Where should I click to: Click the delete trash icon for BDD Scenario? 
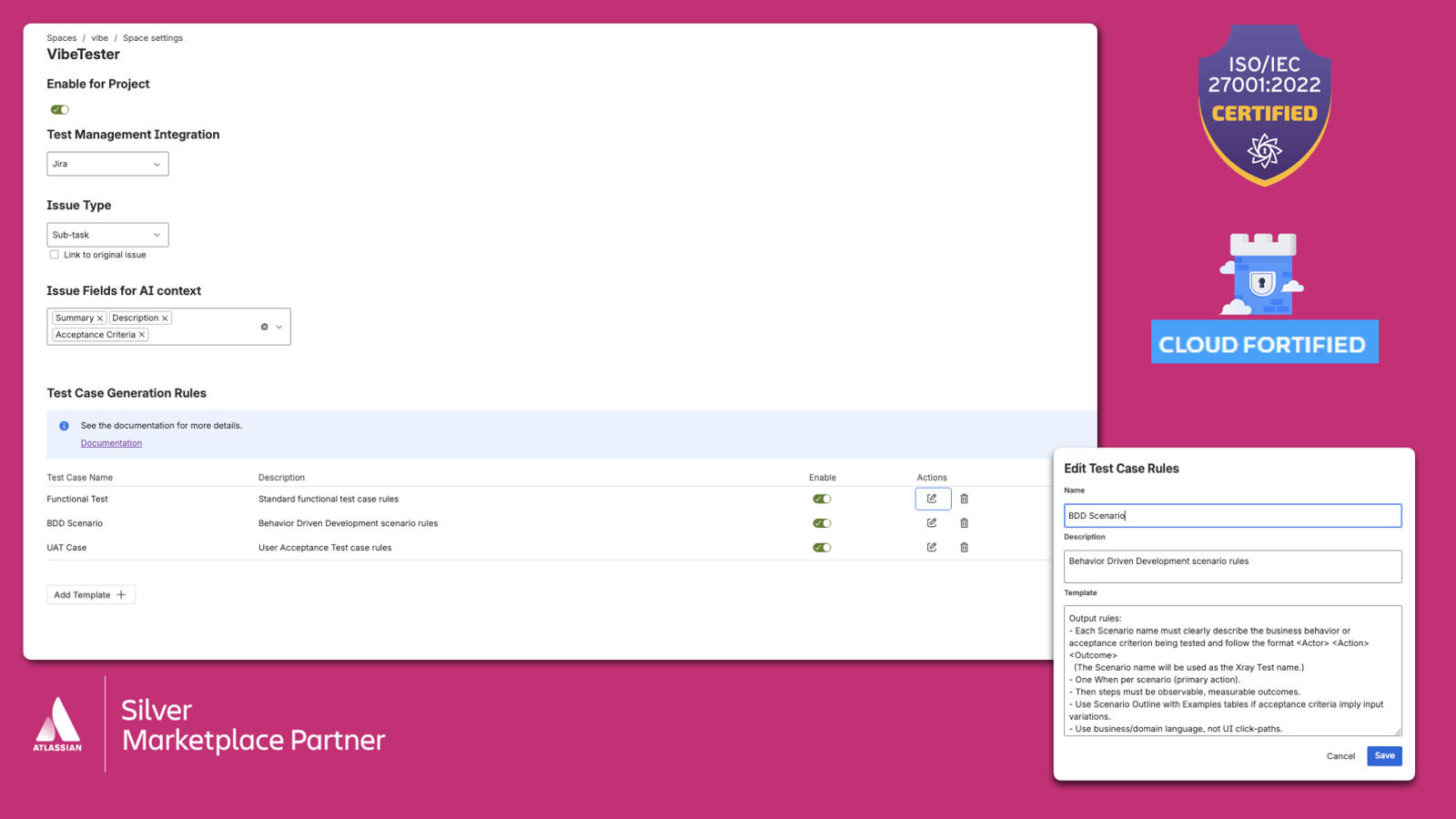click(964, 523)
